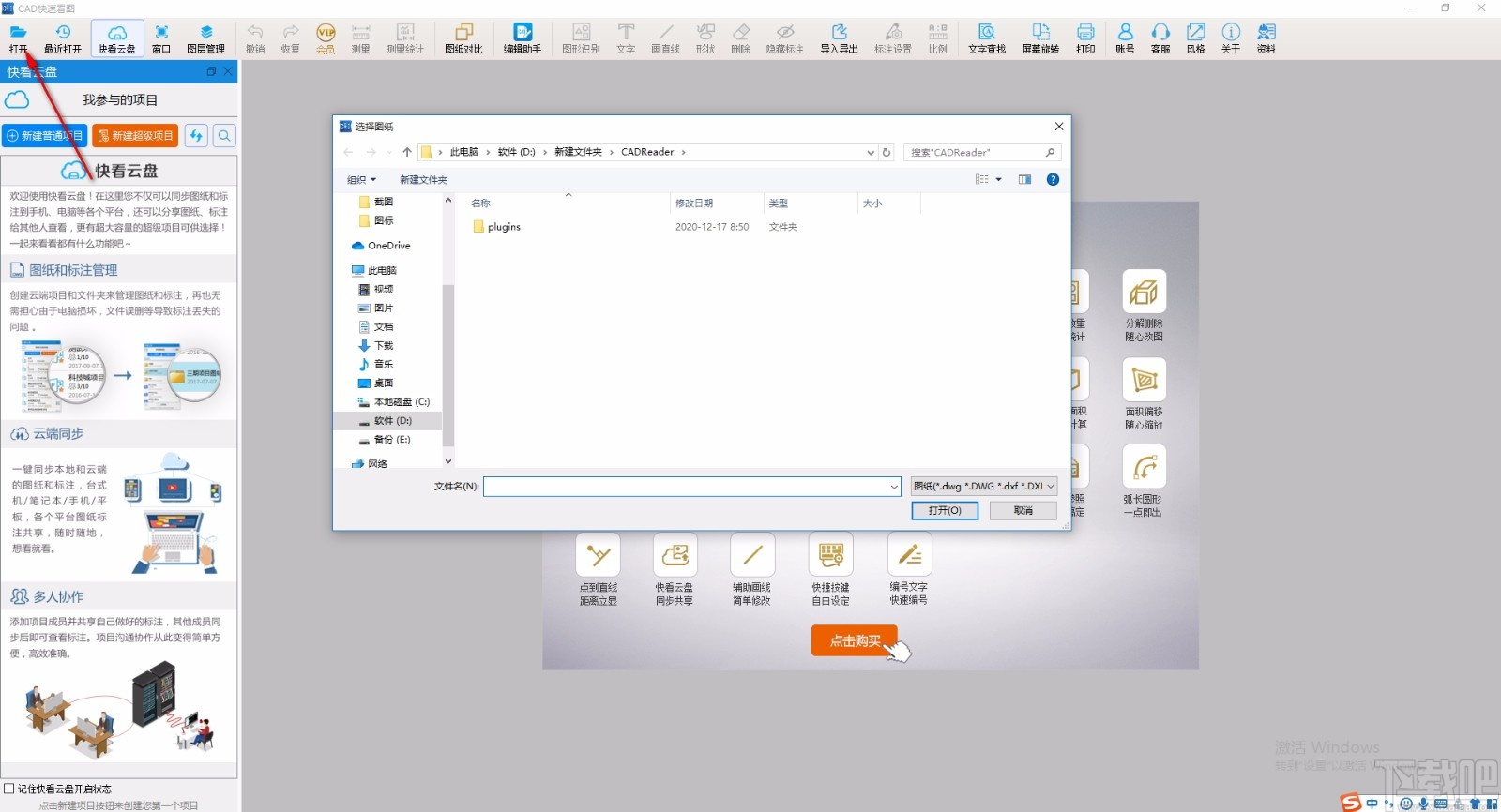This screenshot has width=1501, height=812.
Task: Open the file type filter dropdown
Action: pyautogui.click(x=984, y=486)
